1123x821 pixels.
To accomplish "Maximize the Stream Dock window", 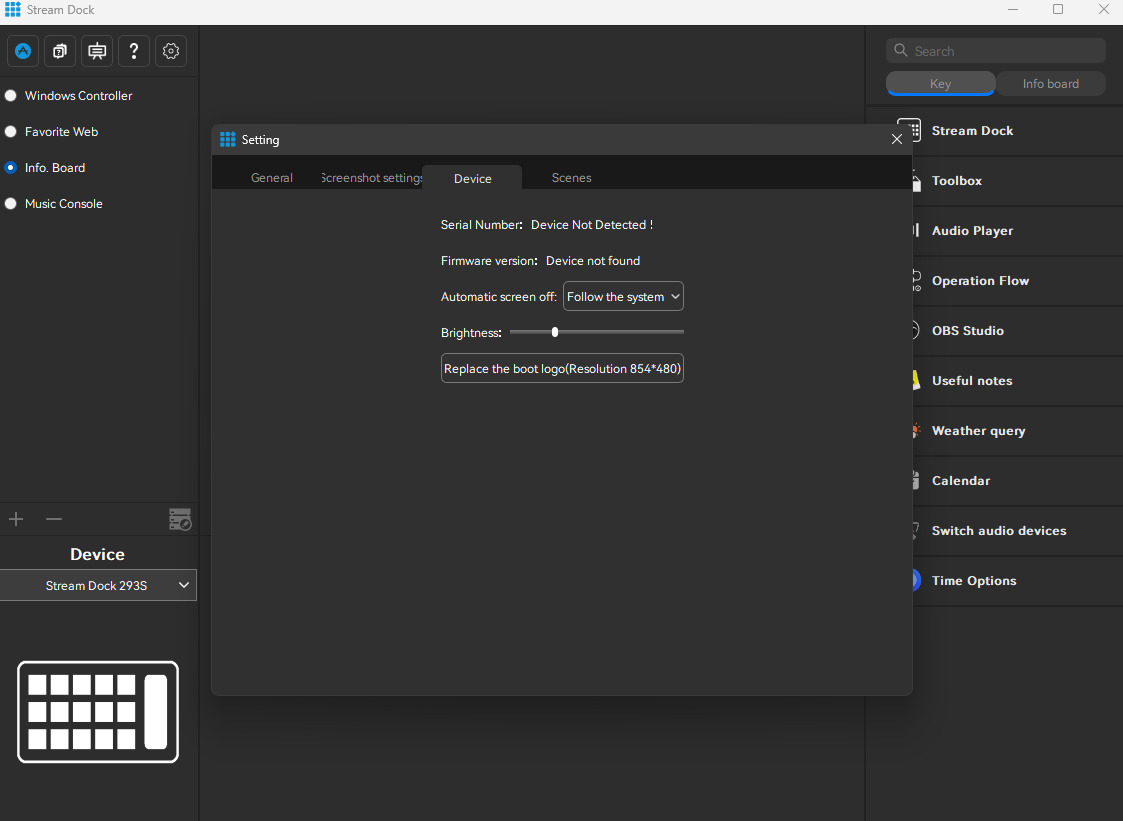I will (1058, 9).
